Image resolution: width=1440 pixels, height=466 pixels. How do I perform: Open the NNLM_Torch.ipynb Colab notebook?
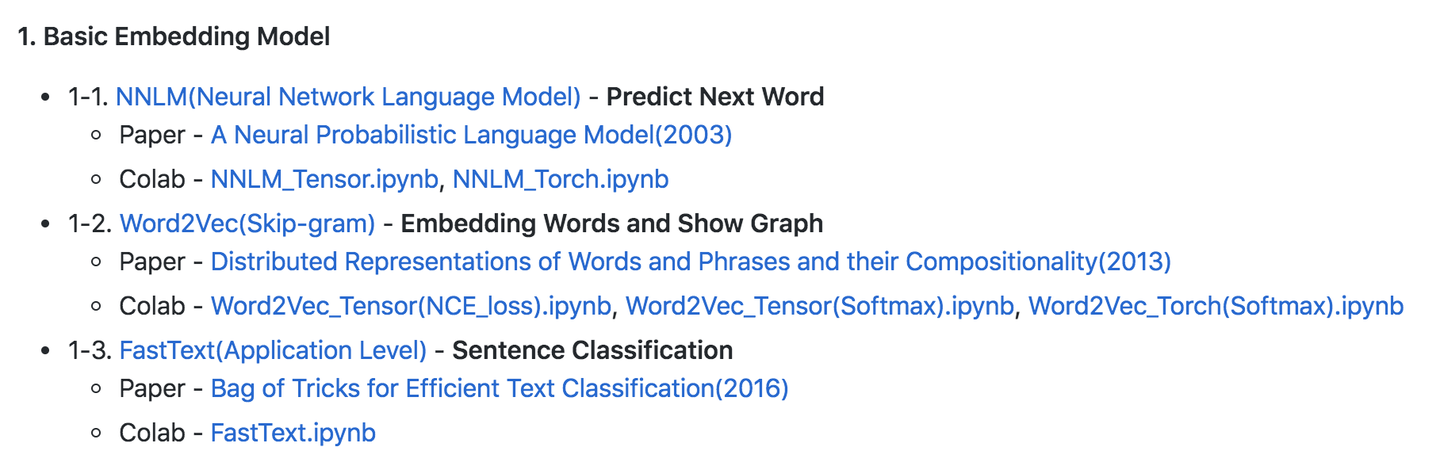point(560,180)
